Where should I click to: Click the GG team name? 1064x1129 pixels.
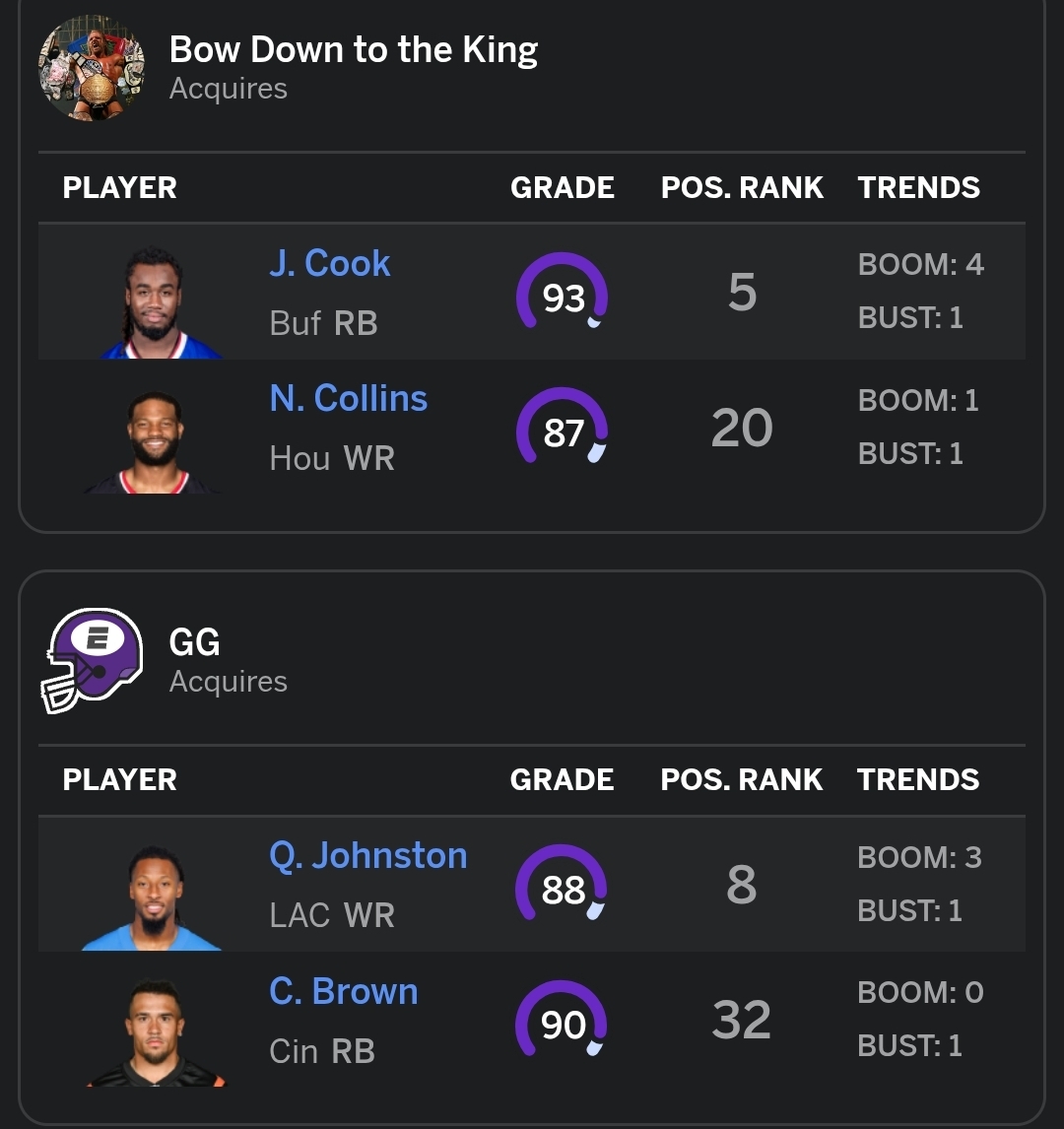pyautogui.click(x=194, y=642)
